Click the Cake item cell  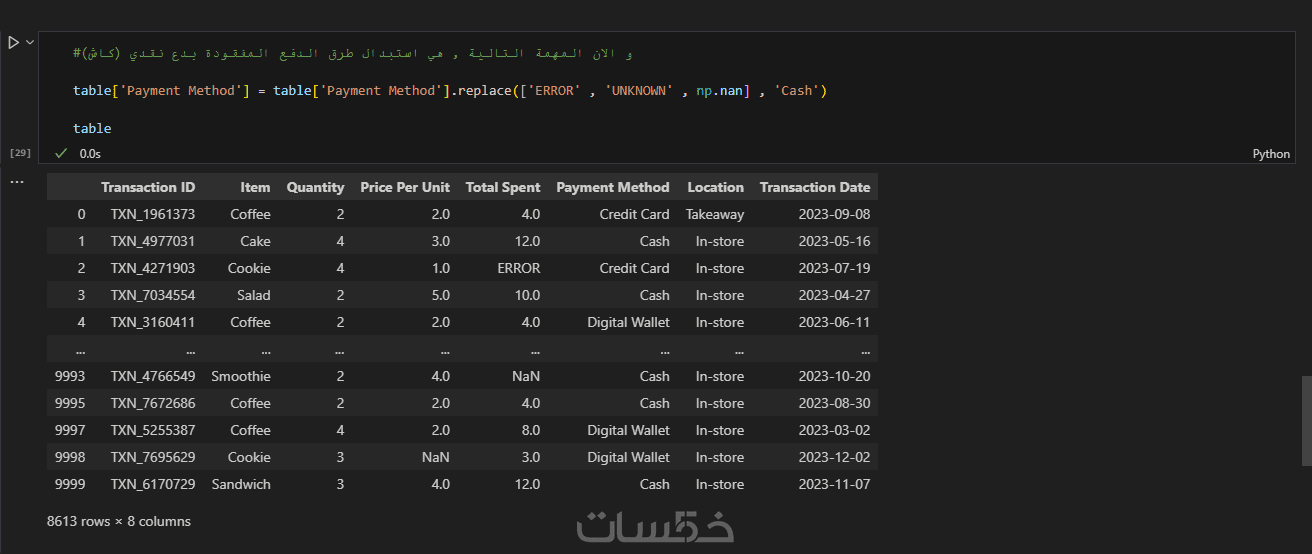tap(255, 241)
